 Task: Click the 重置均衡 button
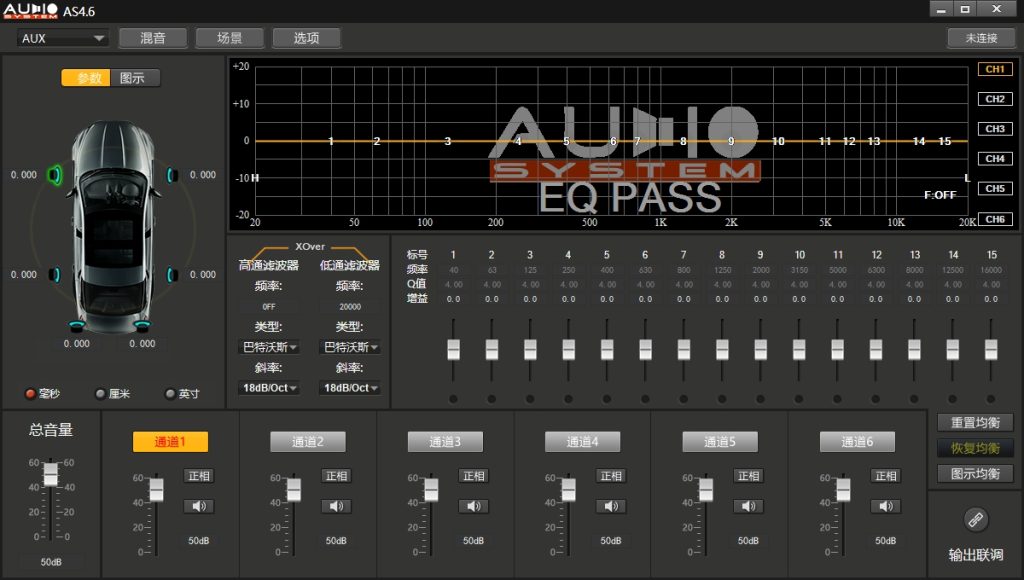click(975, 423)
